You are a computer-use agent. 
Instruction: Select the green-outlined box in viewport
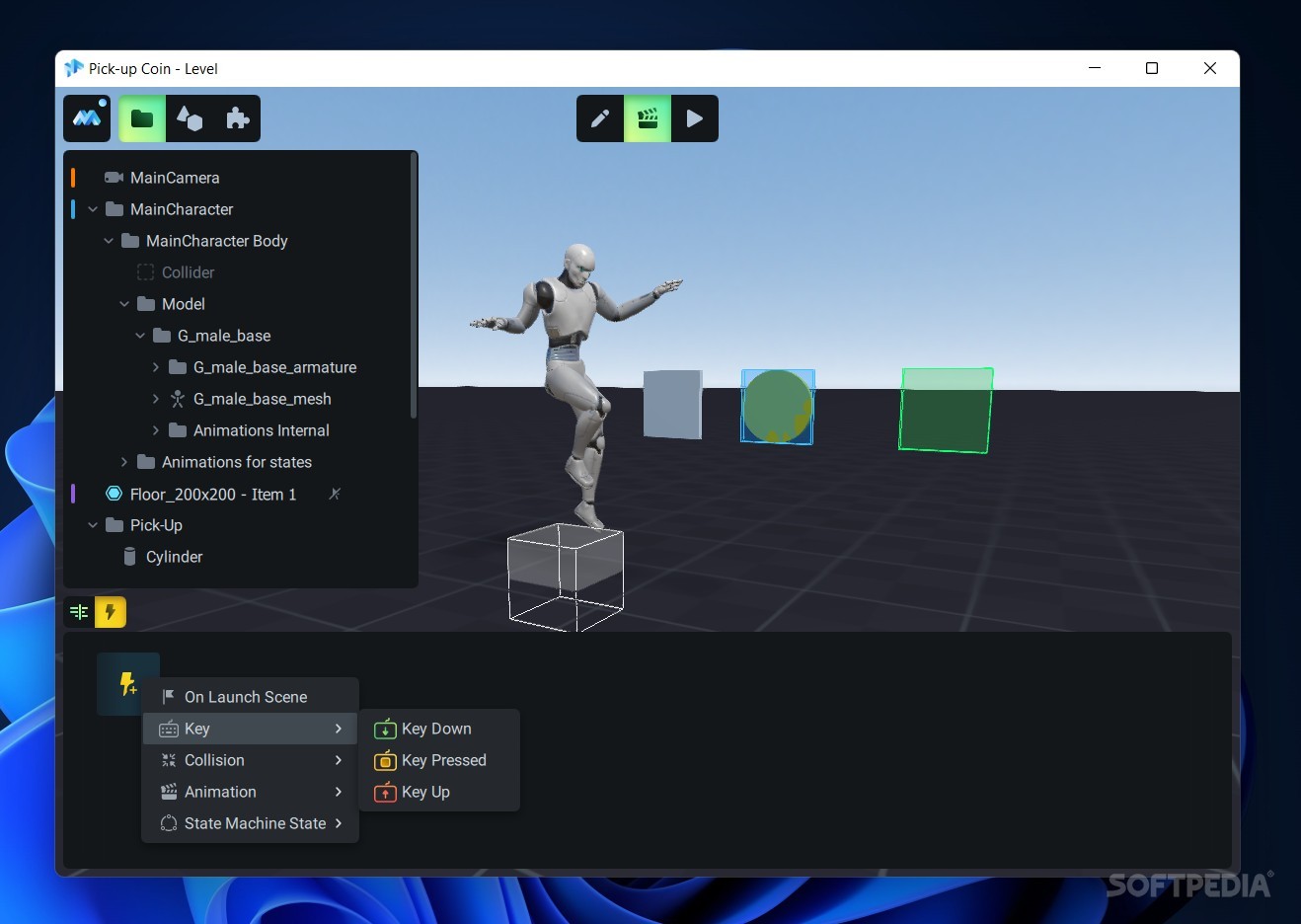946,410
